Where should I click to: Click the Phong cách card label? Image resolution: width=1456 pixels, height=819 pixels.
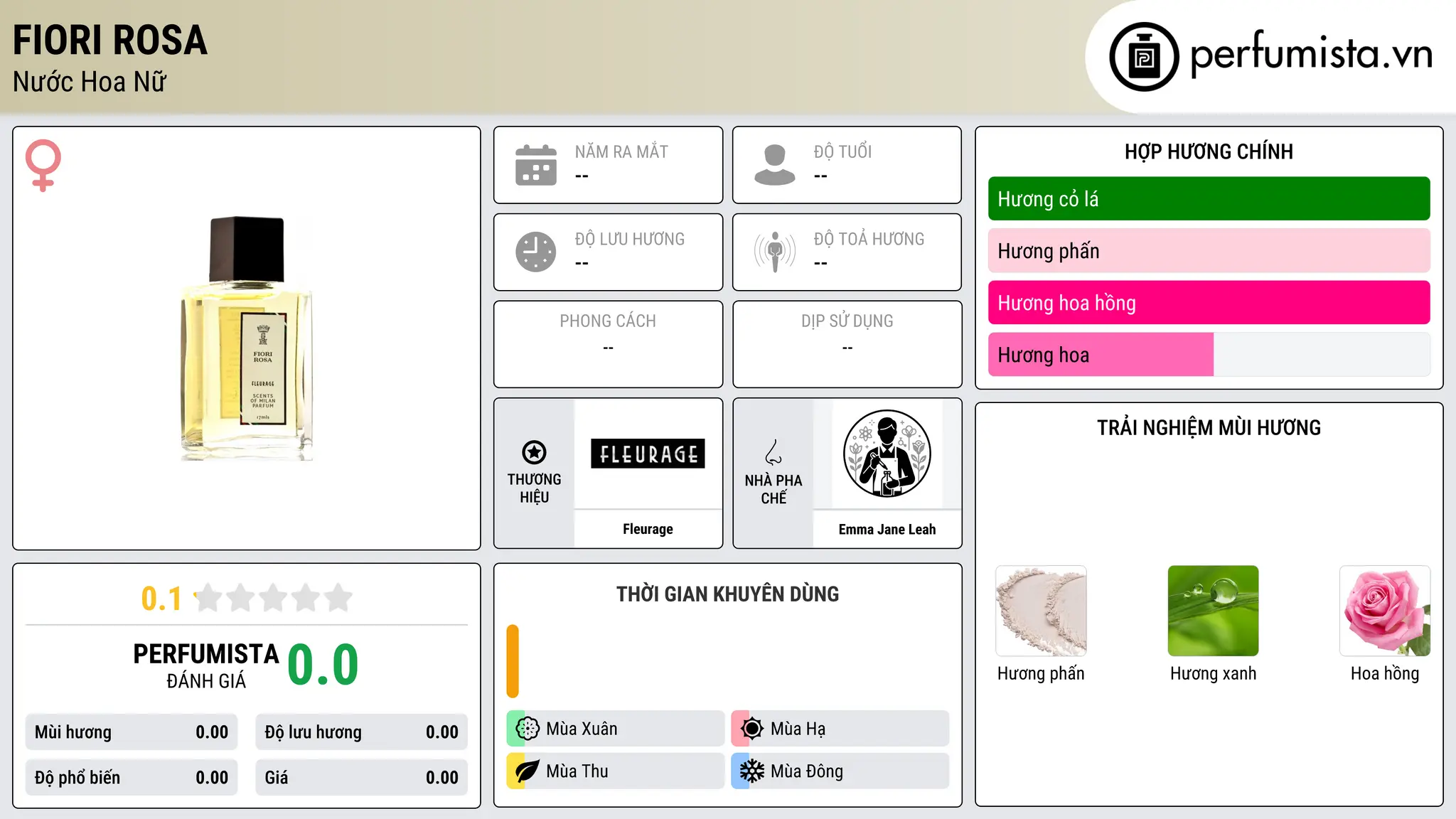(x=608, y=321)
